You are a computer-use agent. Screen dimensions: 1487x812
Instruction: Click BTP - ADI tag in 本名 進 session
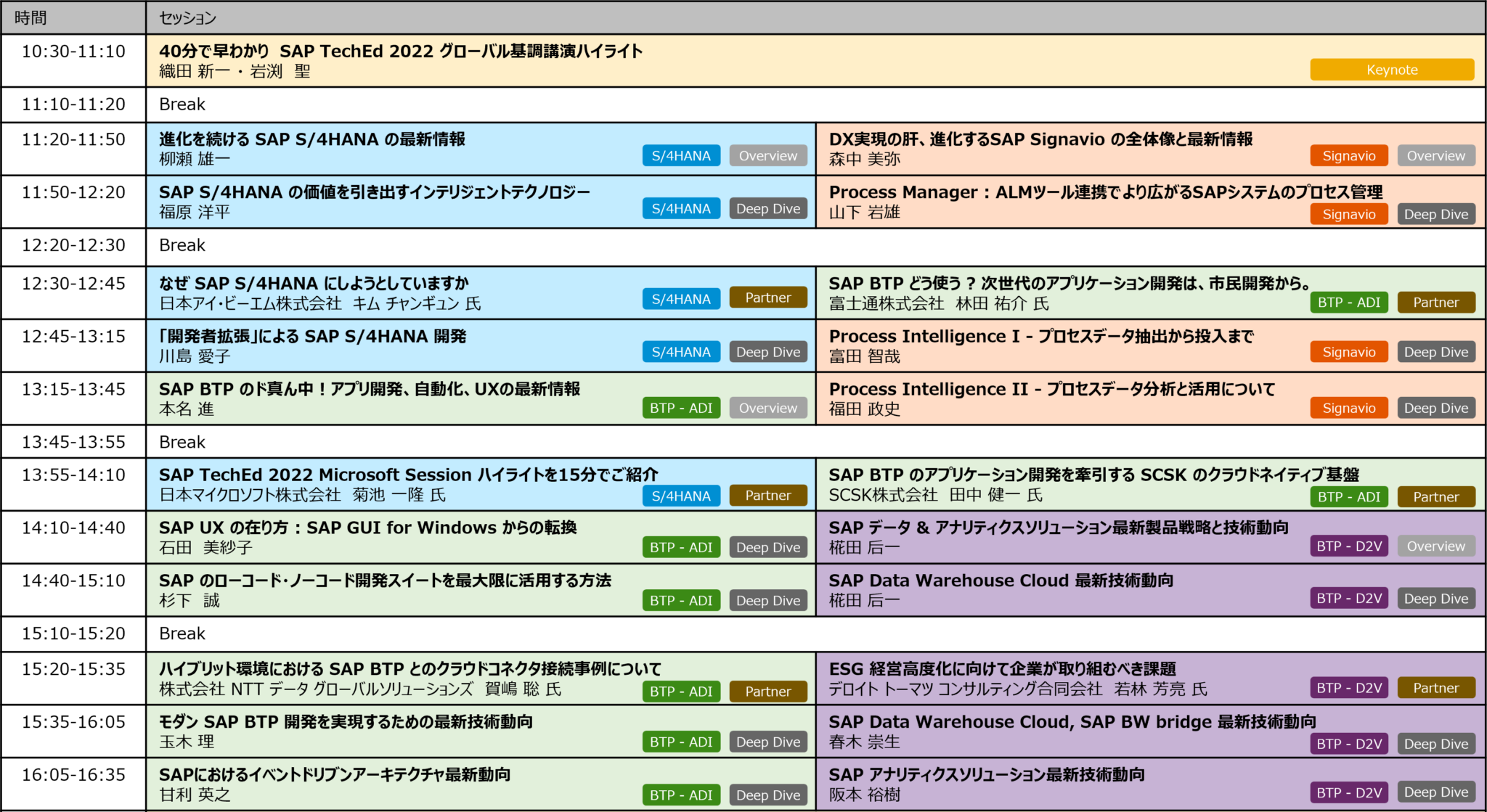pos(681,408)
